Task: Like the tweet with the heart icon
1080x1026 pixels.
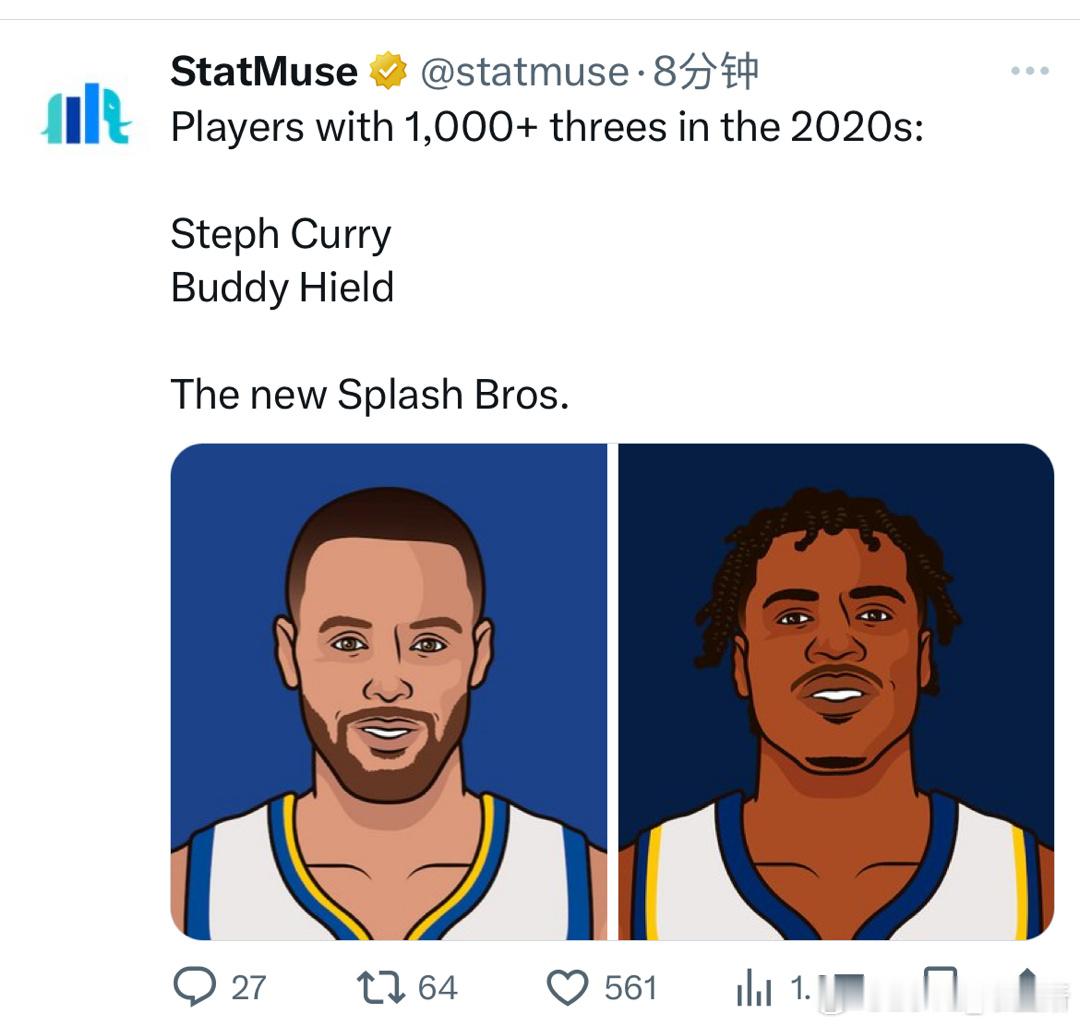Action: pyautogui.click(x=568, y=988)
